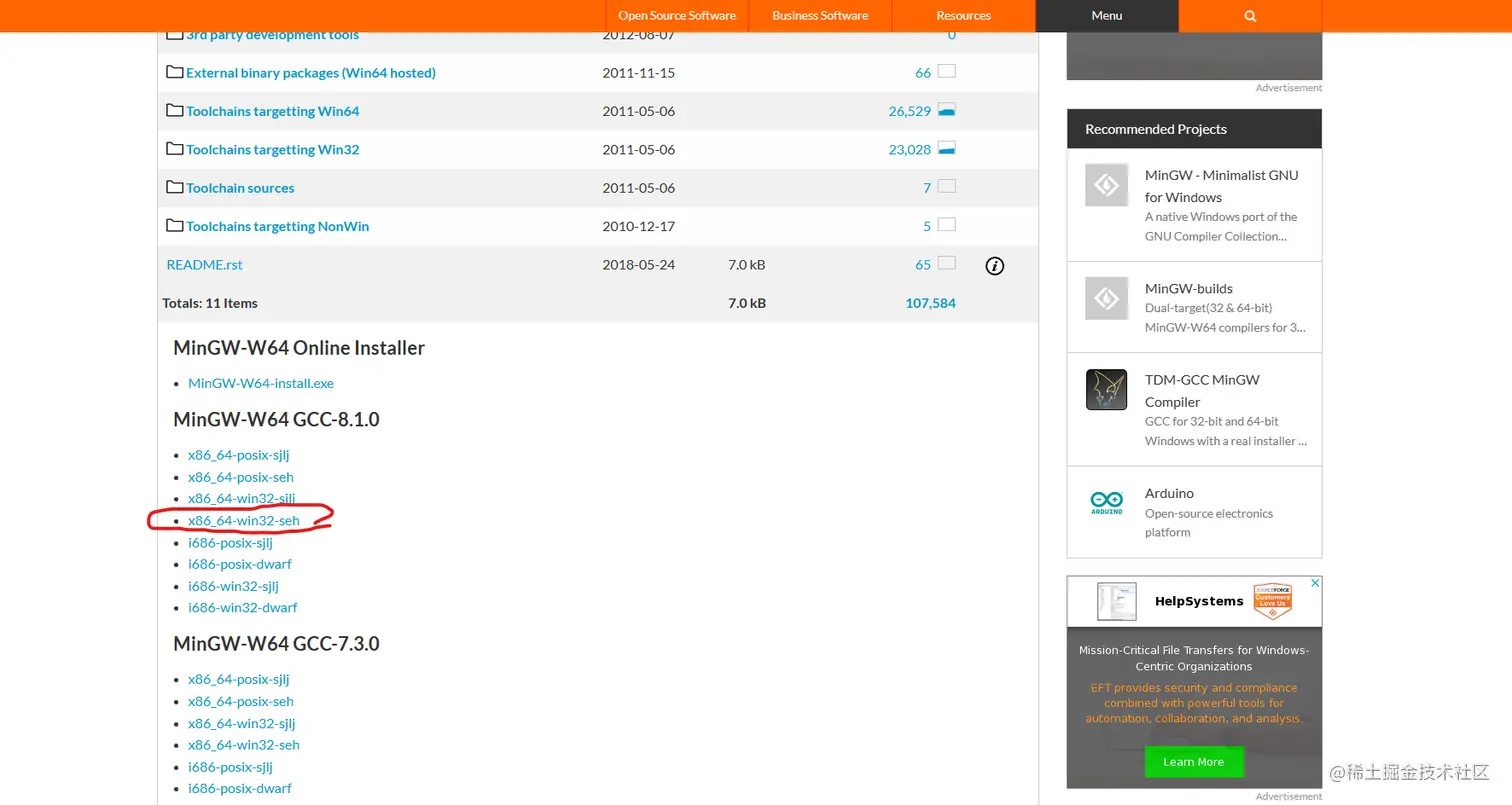Click the Toolchain sources stats chart icon
1512x805 pixels.
click(946, 187)
